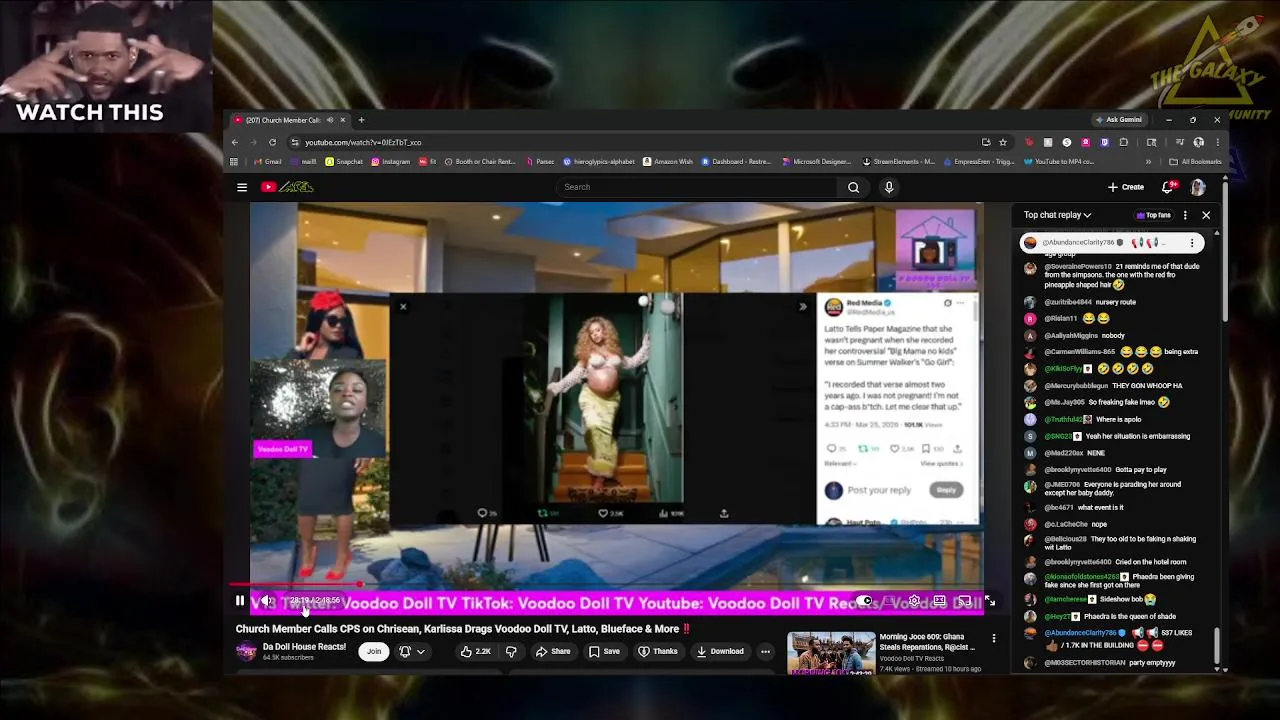Expand notification bell dropdown for channel

(412, 651)
